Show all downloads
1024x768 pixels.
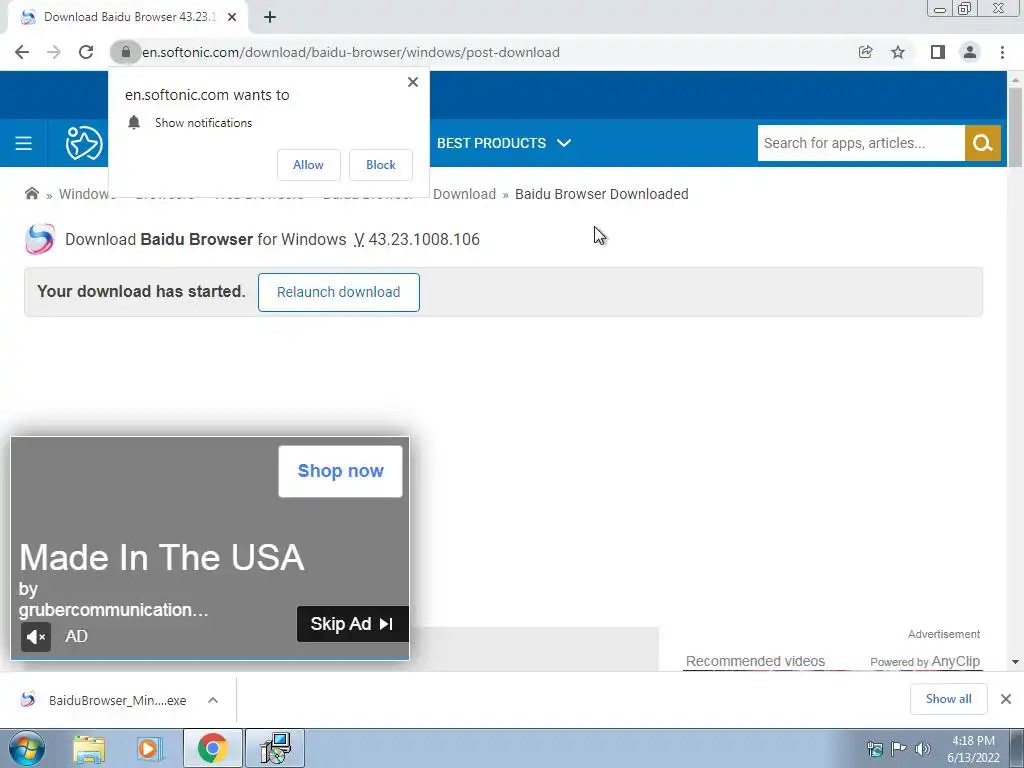coord(948,699)
